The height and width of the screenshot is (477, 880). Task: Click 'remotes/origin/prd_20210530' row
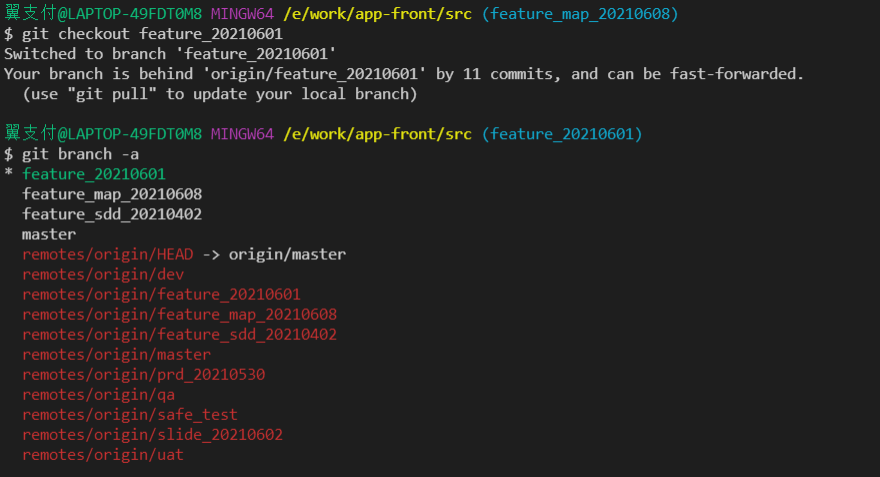pyautogui.click(x=143, y=375)
